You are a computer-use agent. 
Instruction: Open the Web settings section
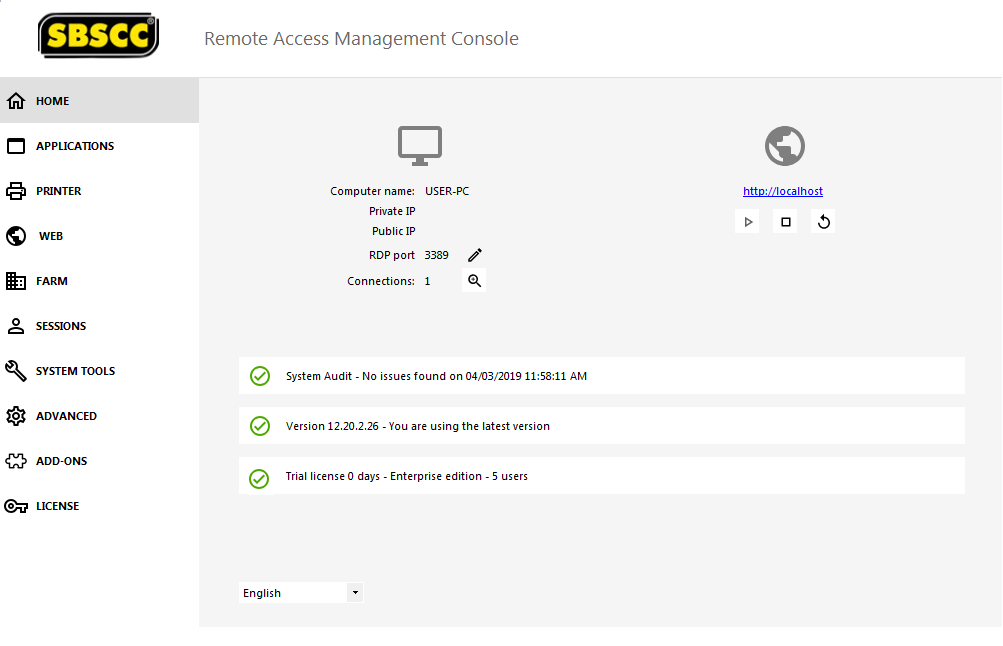(50, 236)
